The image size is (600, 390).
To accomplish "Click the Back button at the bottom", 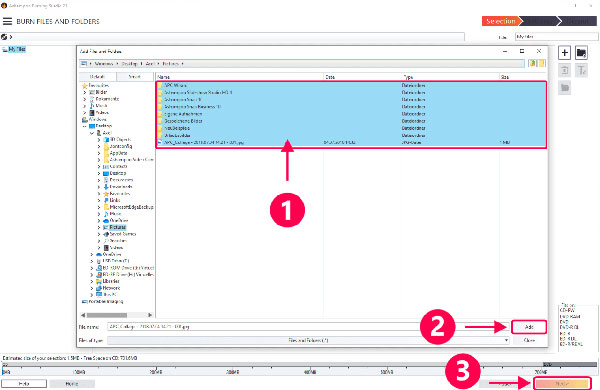I will 505,383.
